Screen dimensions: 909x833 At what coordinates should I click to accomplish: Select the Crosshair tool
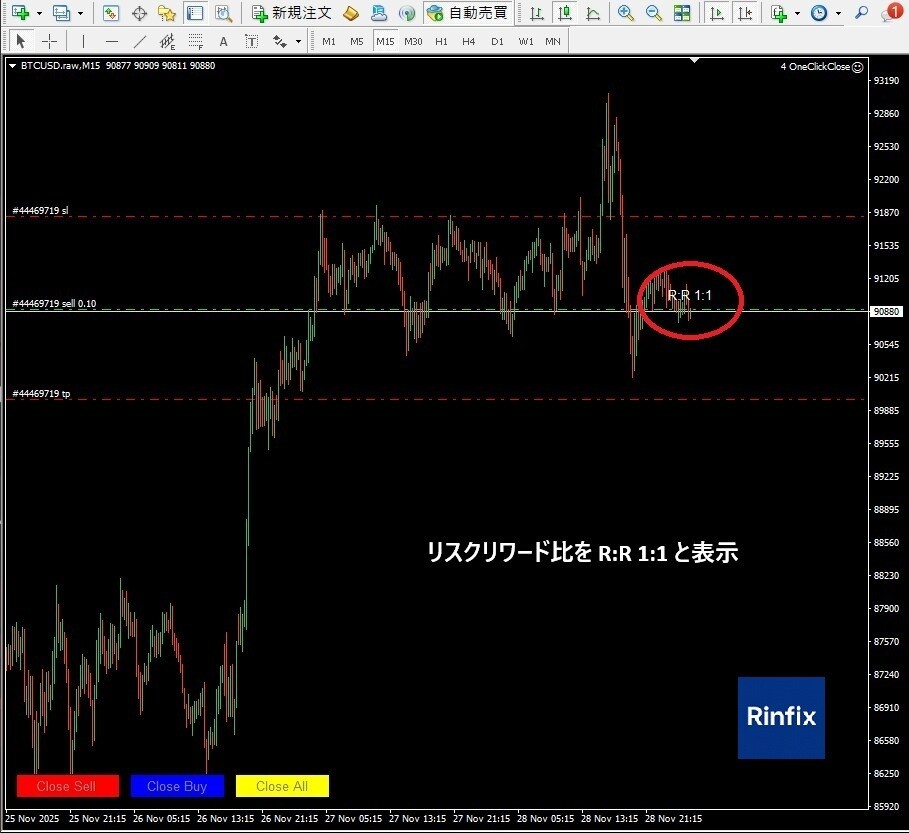pos(50,41)
